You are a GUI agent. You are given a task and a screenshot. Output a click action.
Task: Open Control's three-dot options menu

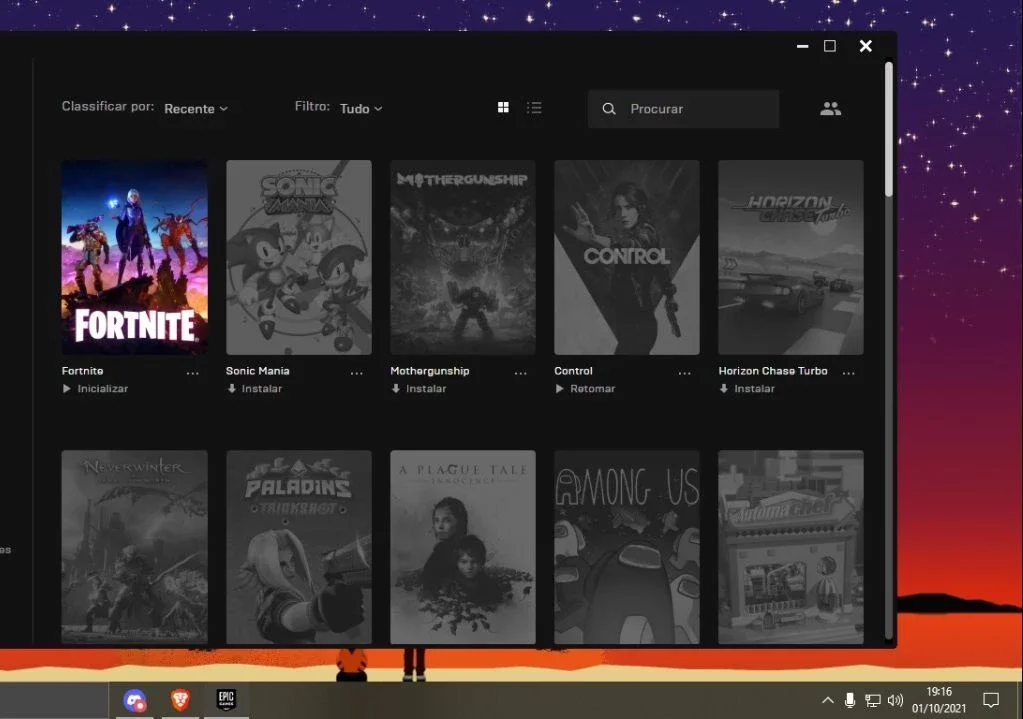click(x=684, y=373)
